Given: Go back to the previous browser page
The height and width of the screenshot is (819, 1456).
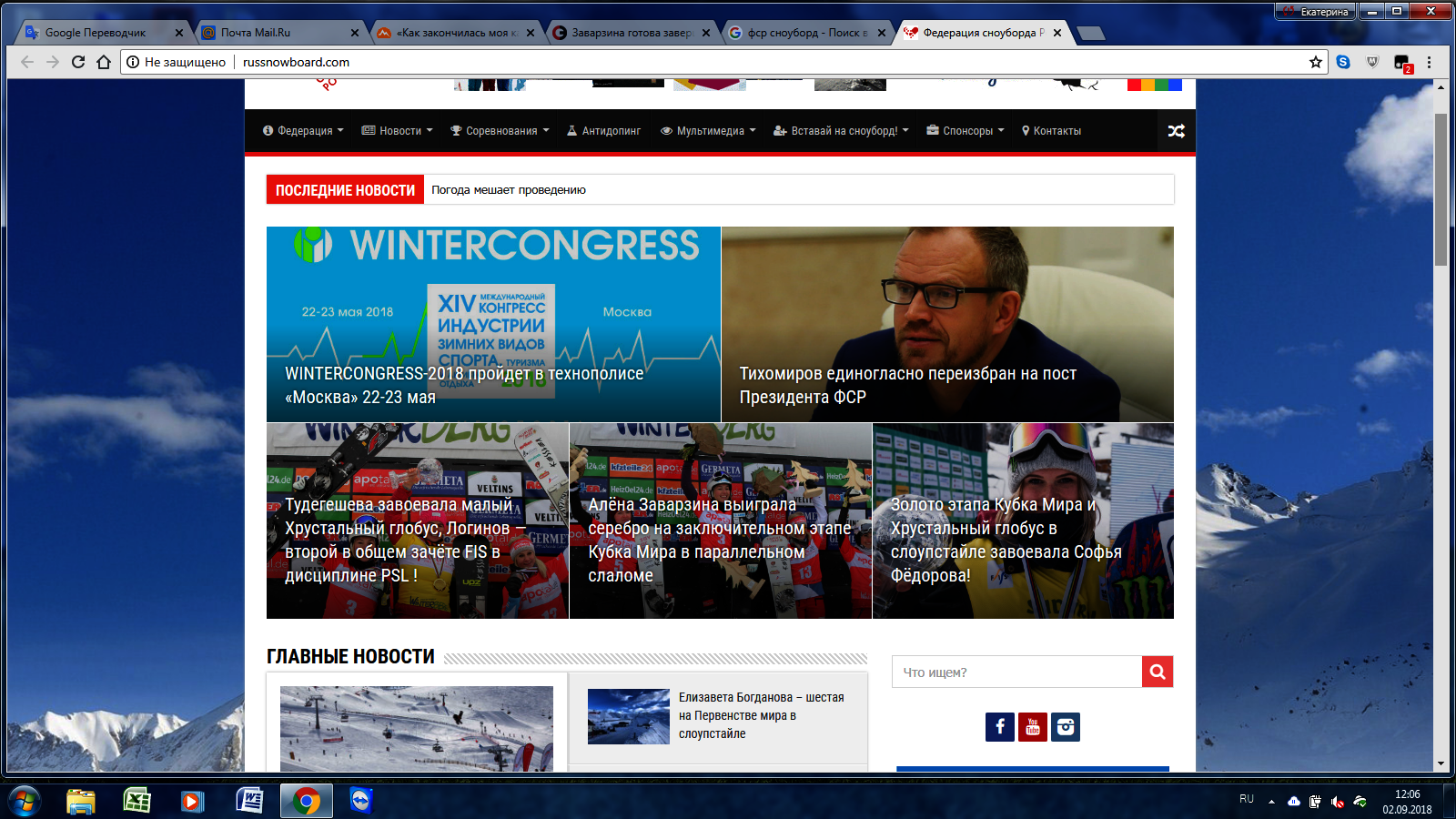Looking at the screenshot, I should (x=27, y=62).
